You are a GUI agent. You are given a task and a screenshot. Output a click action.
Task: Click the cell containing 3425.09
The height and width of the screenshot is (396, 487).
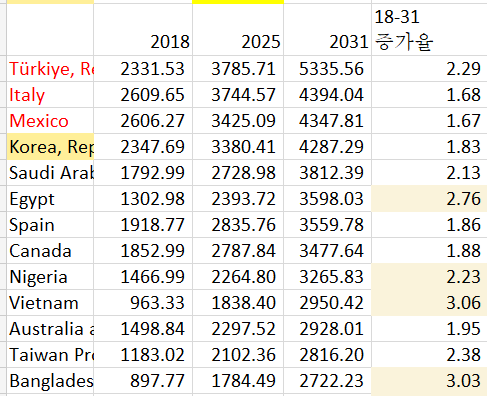click(x=238, y=121)
